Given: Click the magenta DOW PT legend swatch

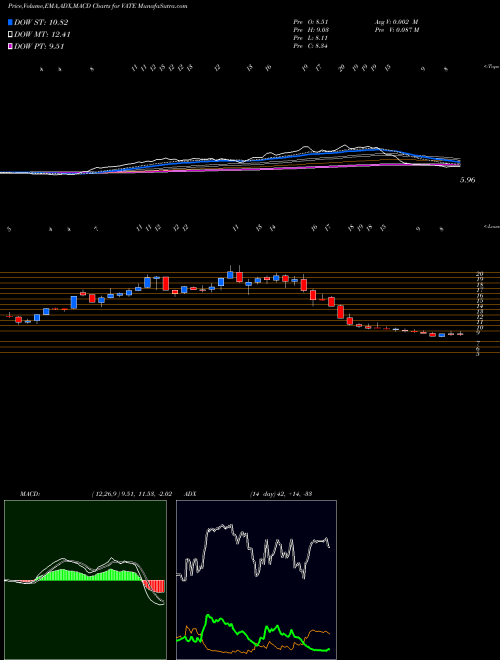Looking at the screenshot, I should pyautogui.click(x=11, y=47).
